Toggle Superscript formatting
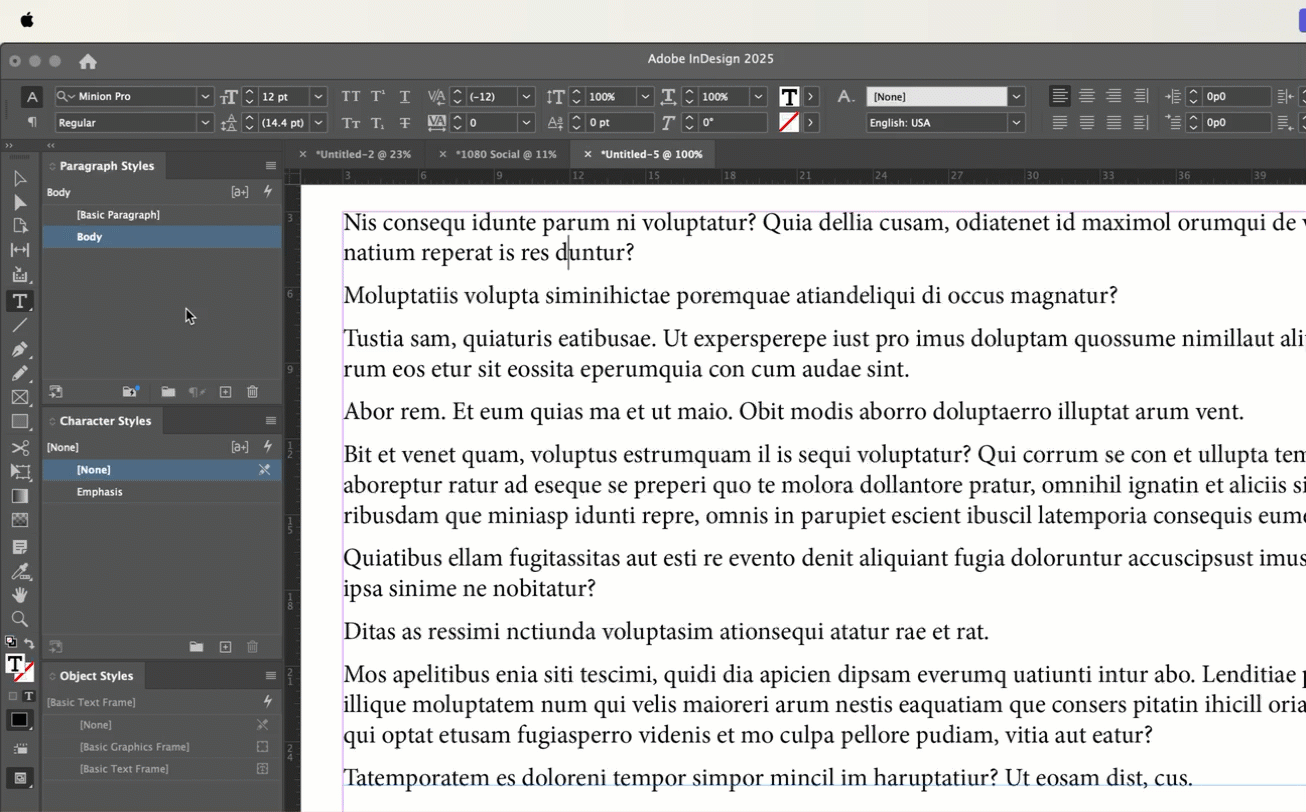Image resolution: width=1306 pixels, height=812 pixels. (x=378, y=97)
